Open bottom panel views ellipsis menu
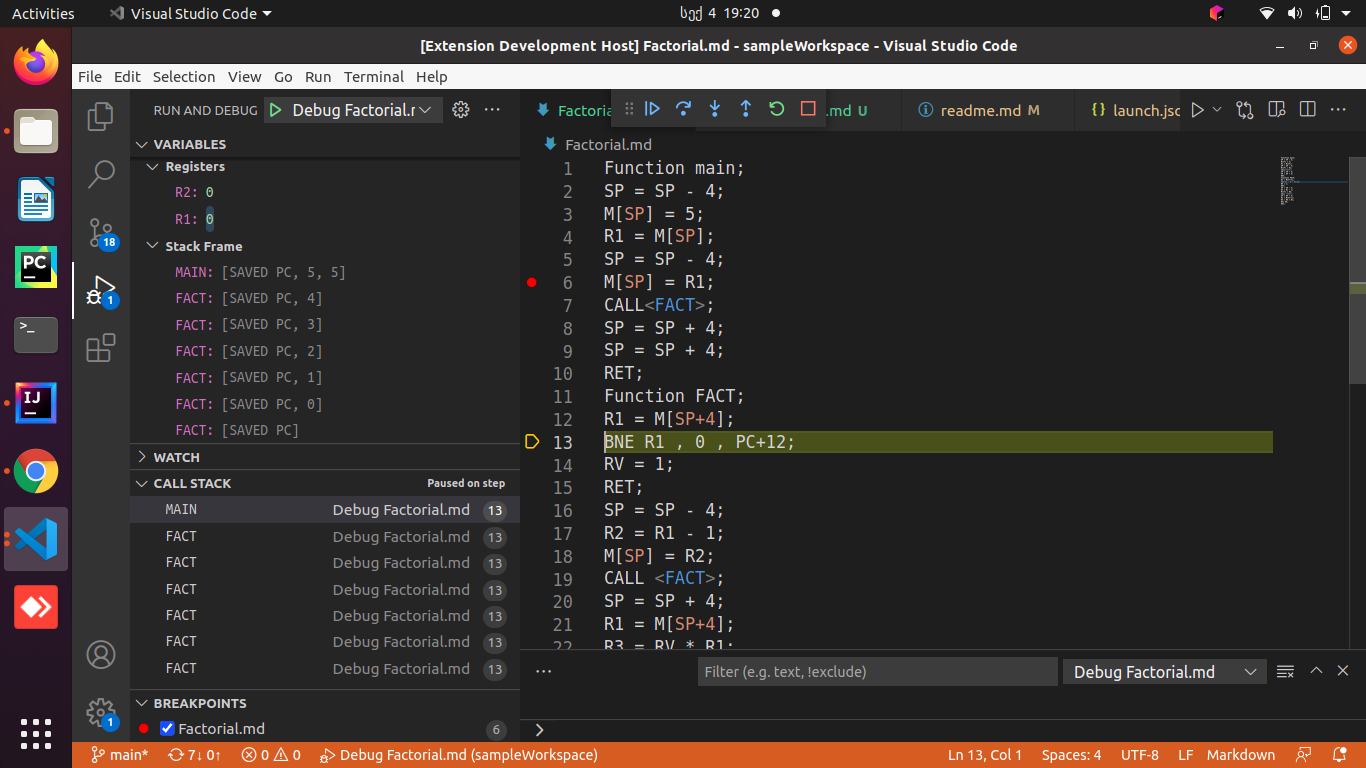Image resolution: width=1366 pixels, height=768 pixels. 543,671
